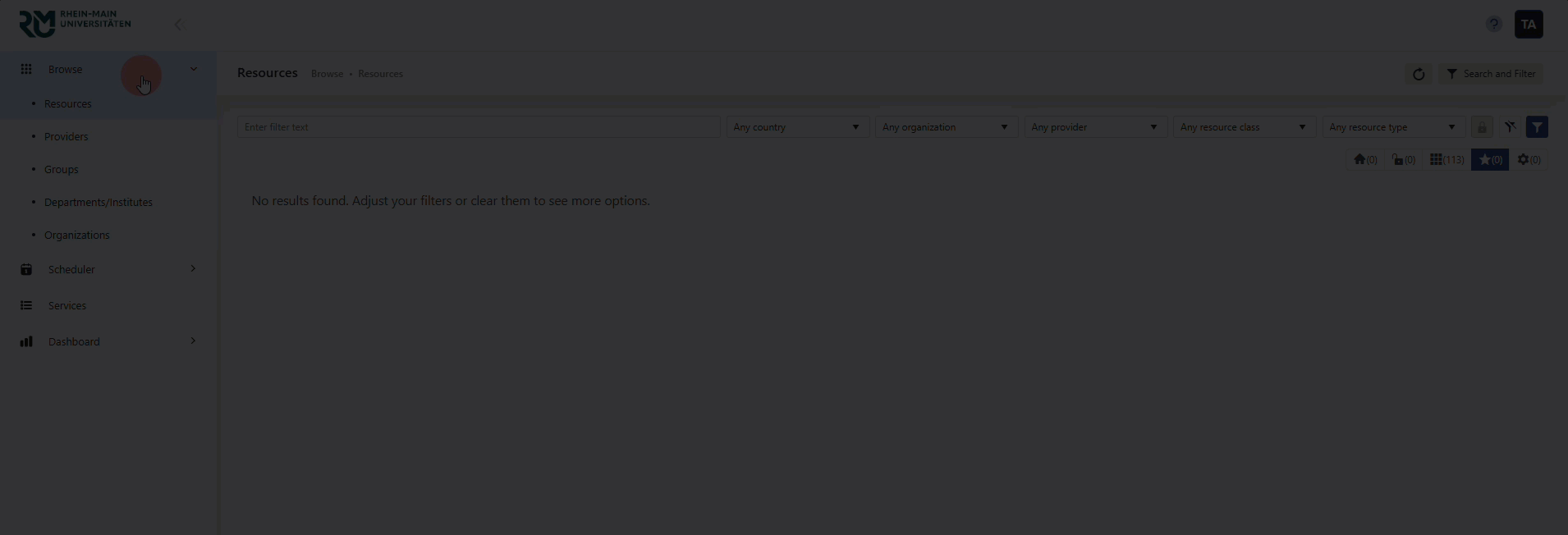Viewport: 1568px width, 535px height.
Task: Click the blue funnel filter icon
Action: pyautogui.click(x=1537, y=127)
